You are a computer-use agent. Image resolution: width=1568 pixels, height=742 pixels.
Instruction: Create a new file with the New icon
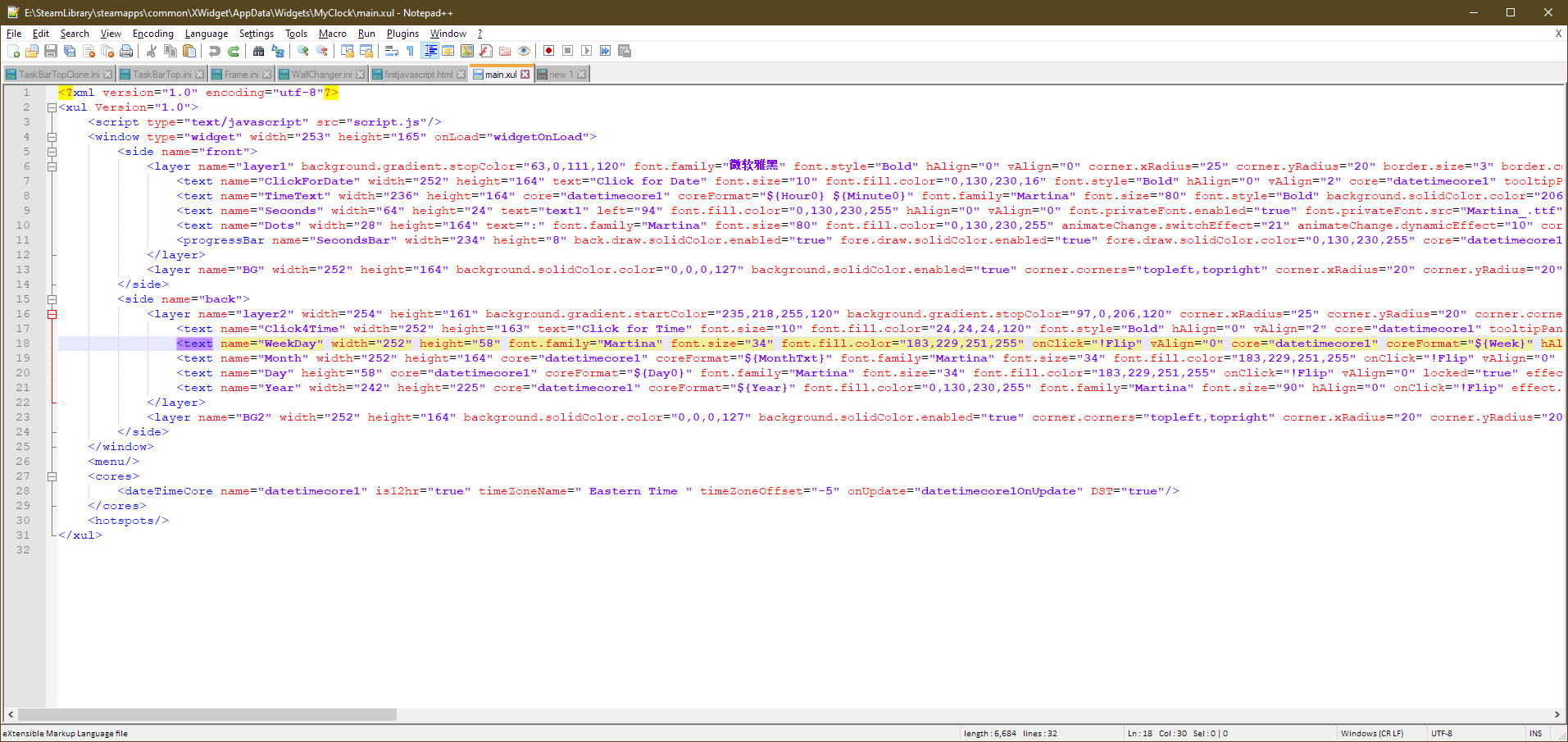pyautogui.click(x=13, y=51)
